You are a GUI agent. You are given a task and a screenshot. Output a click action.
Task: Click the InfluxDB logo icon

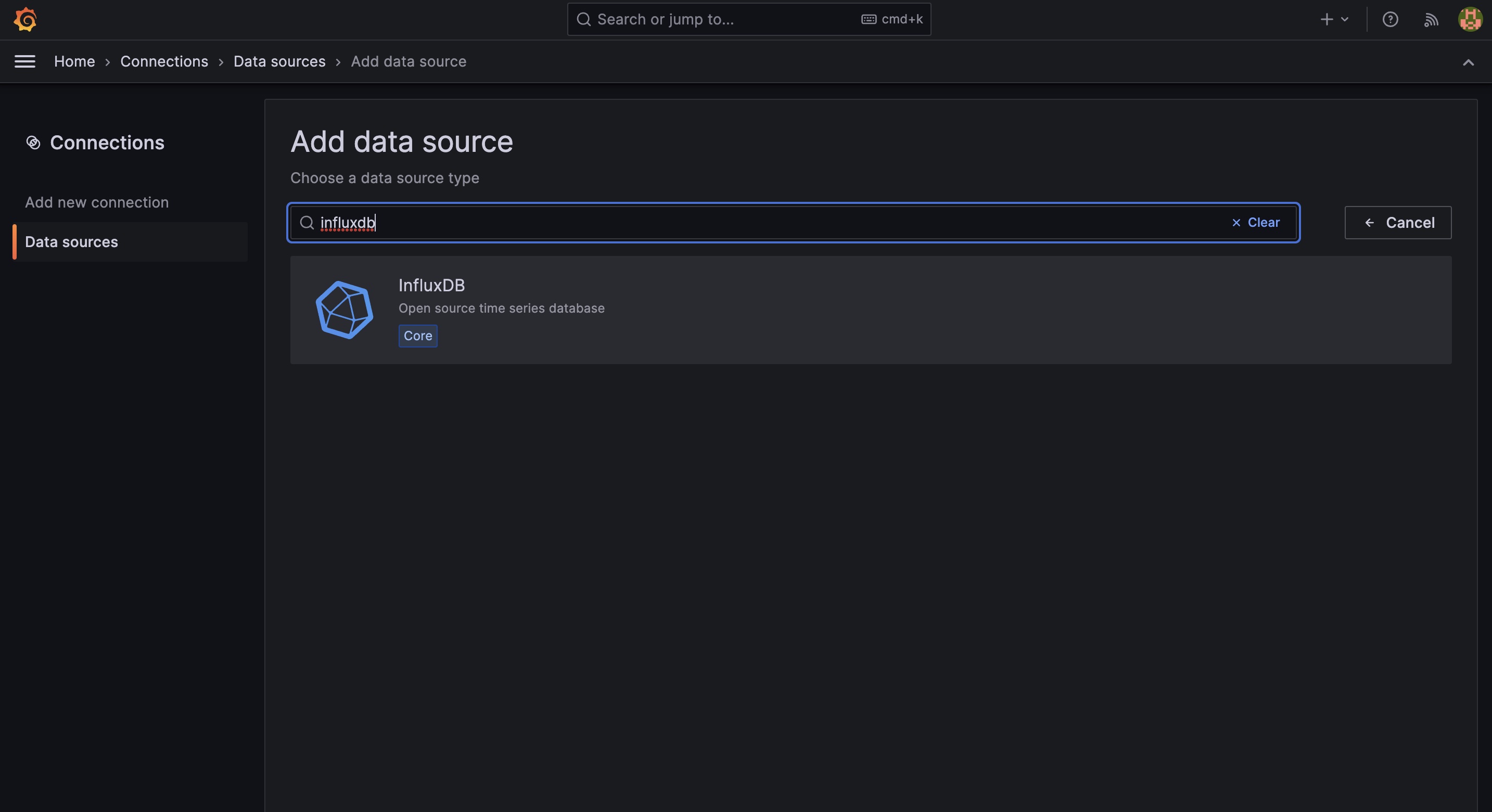coord(344,310)
